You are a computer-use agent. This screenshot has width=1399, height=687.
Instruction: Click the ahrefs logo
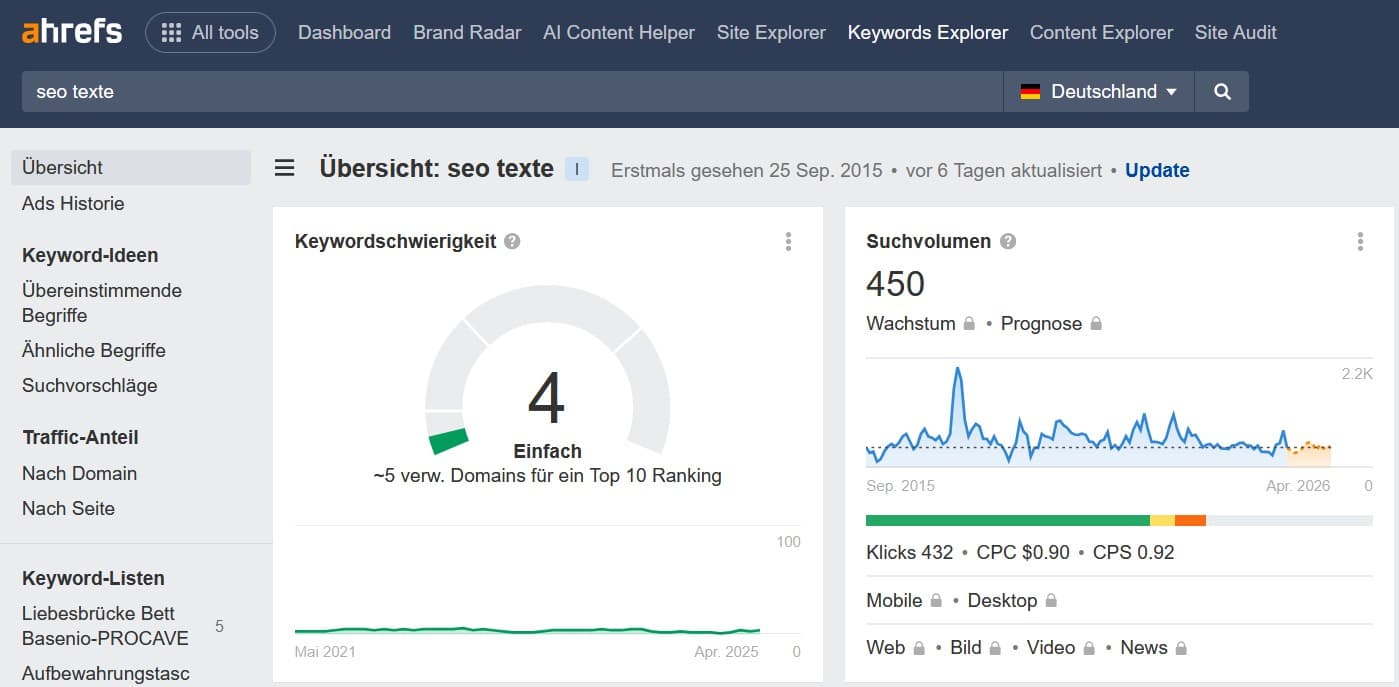click(x=72, y=32)
